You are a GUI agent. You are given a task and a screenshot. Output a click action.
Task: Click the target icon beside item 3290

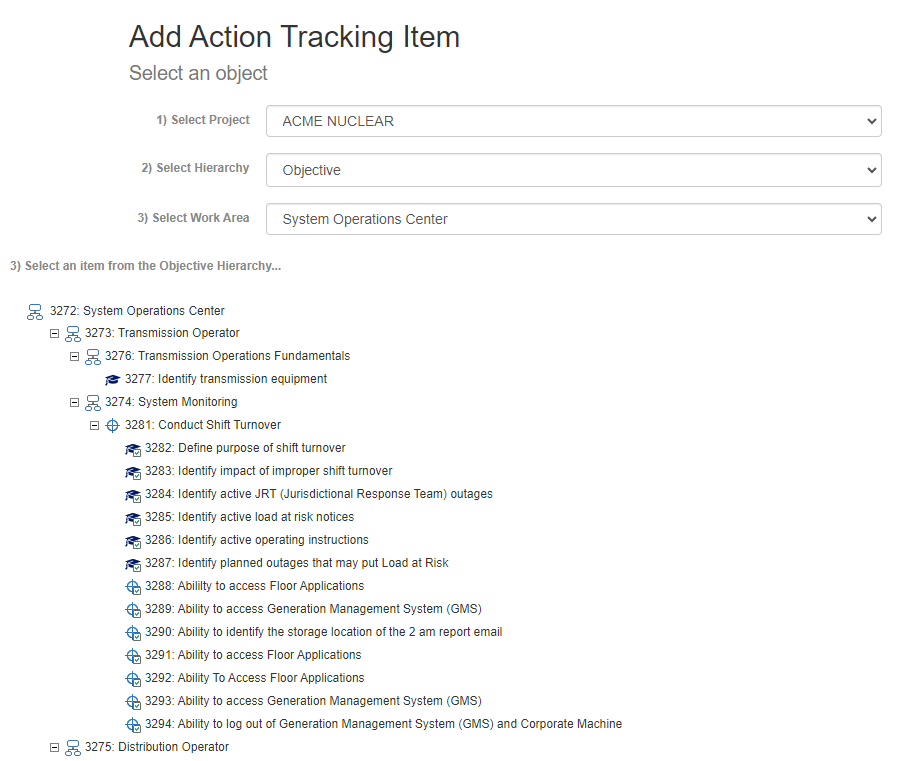[x=133, y=633]
